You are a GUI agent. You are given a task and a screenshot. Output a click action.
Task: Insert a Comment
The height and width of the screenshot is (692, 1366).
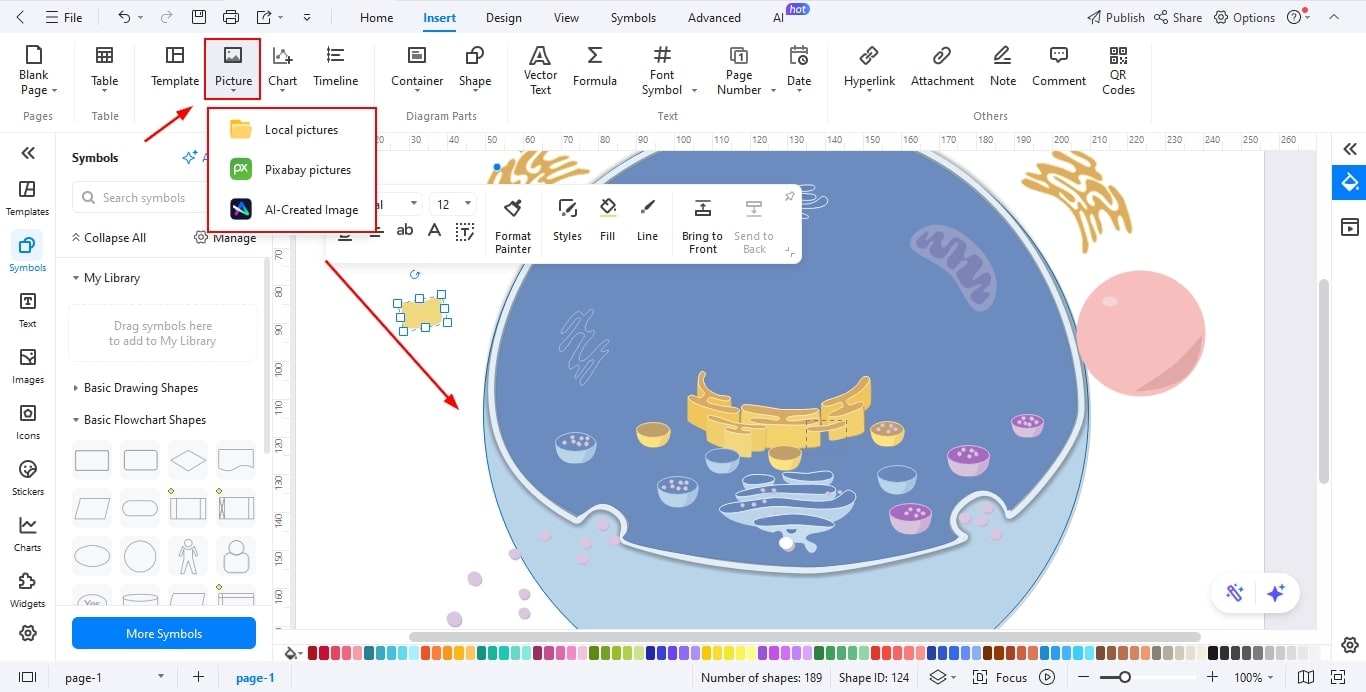tap(1059, 67)
